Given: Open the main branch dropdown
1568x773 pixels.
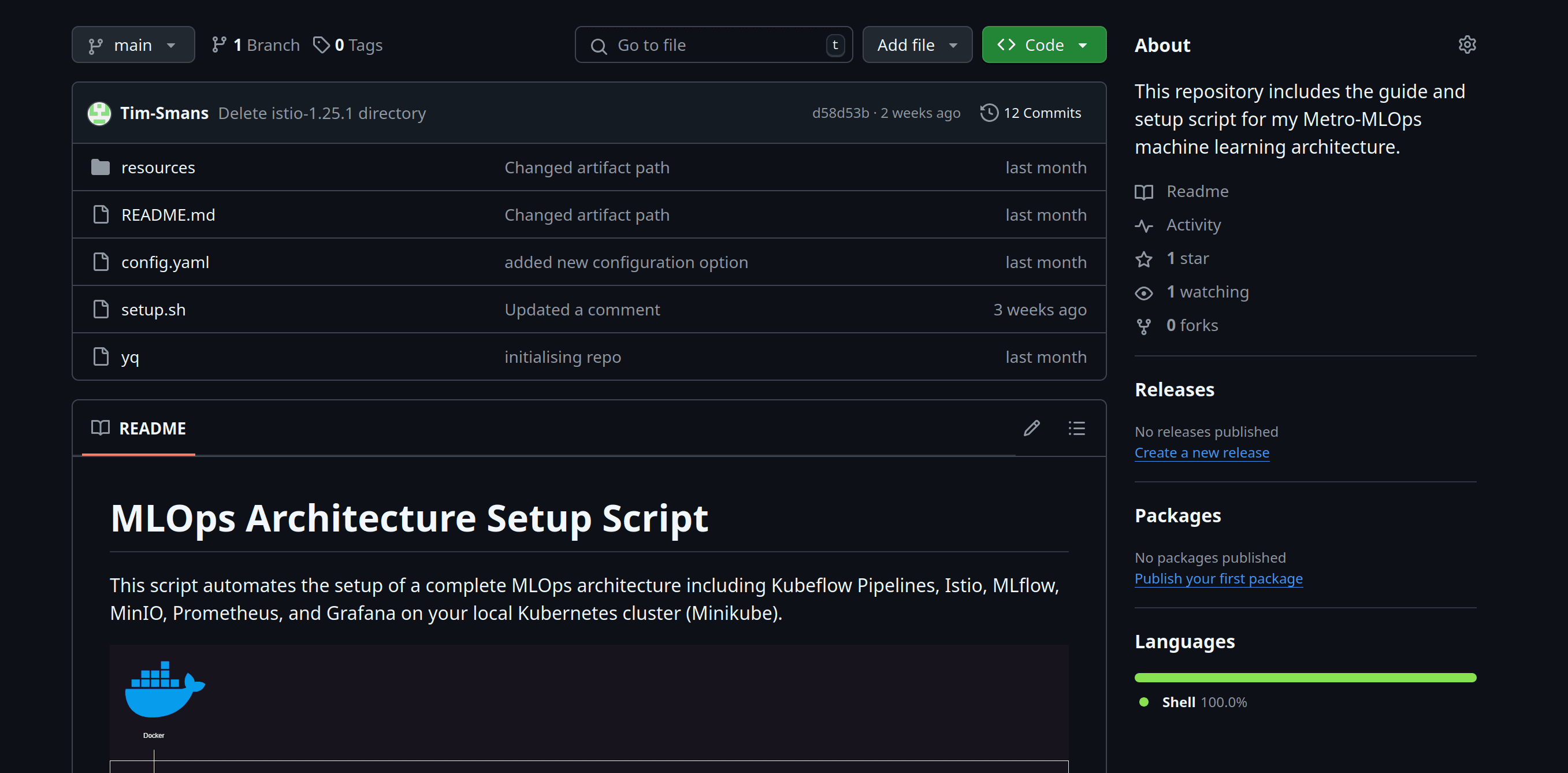Looking at the screenshot, I should pyautogui.click(x=133, y=45).
